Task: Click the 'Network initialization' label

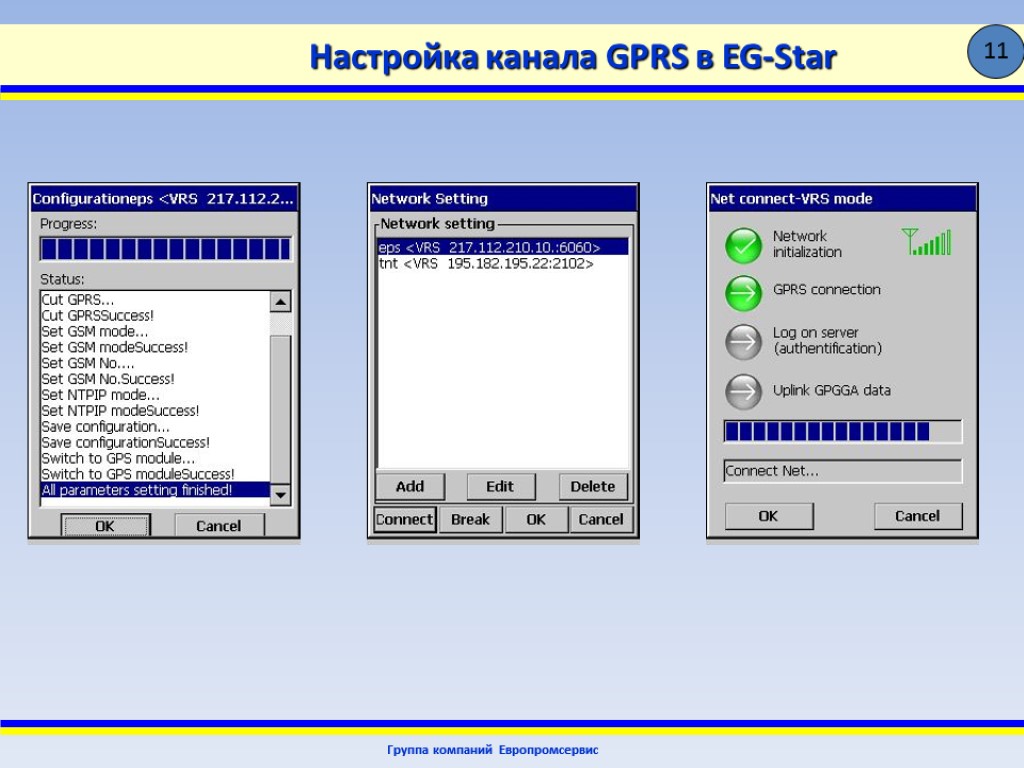Action: (807, 244)
